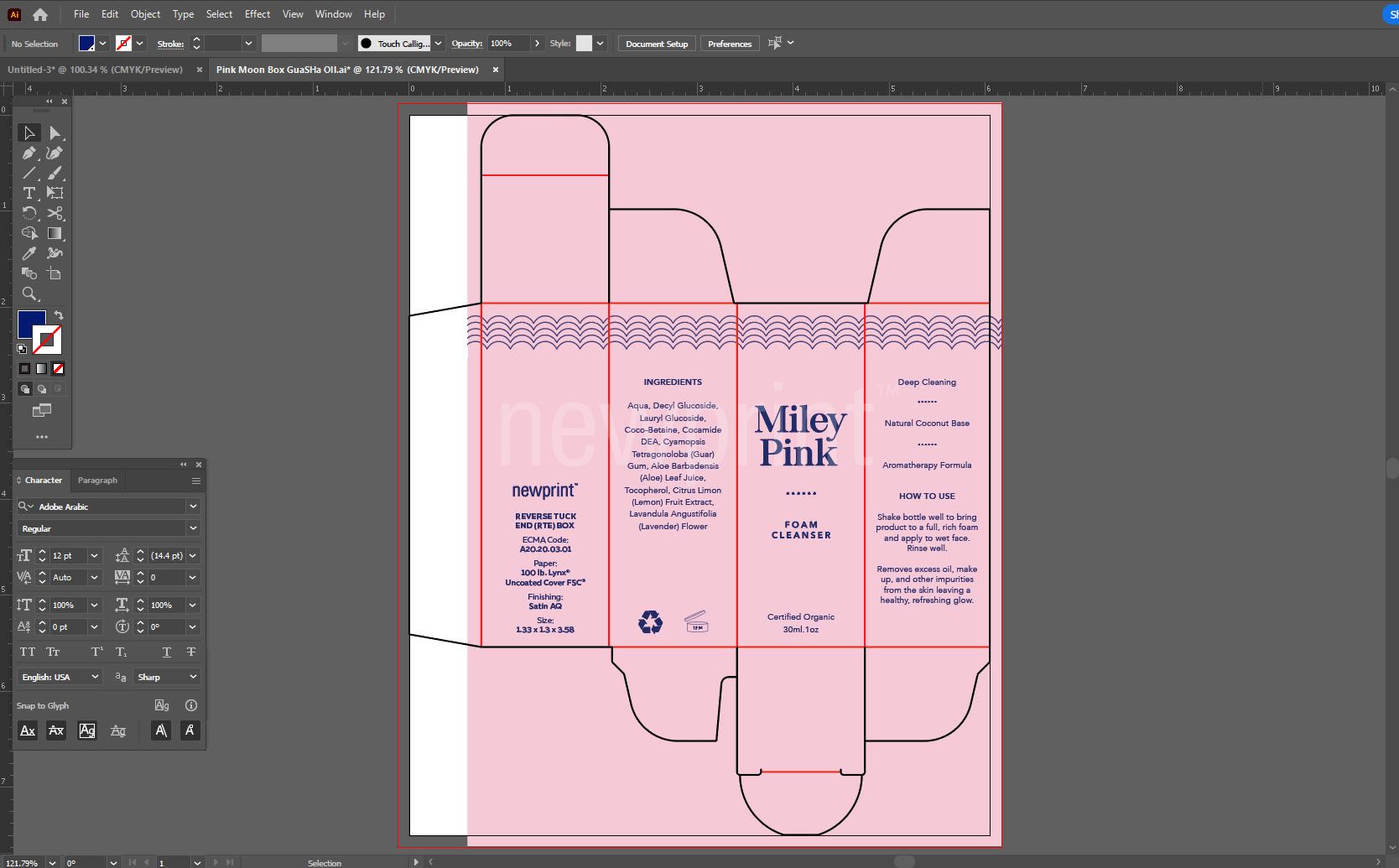Select the Type tool

pyautogui.click(x=29, y=193)
